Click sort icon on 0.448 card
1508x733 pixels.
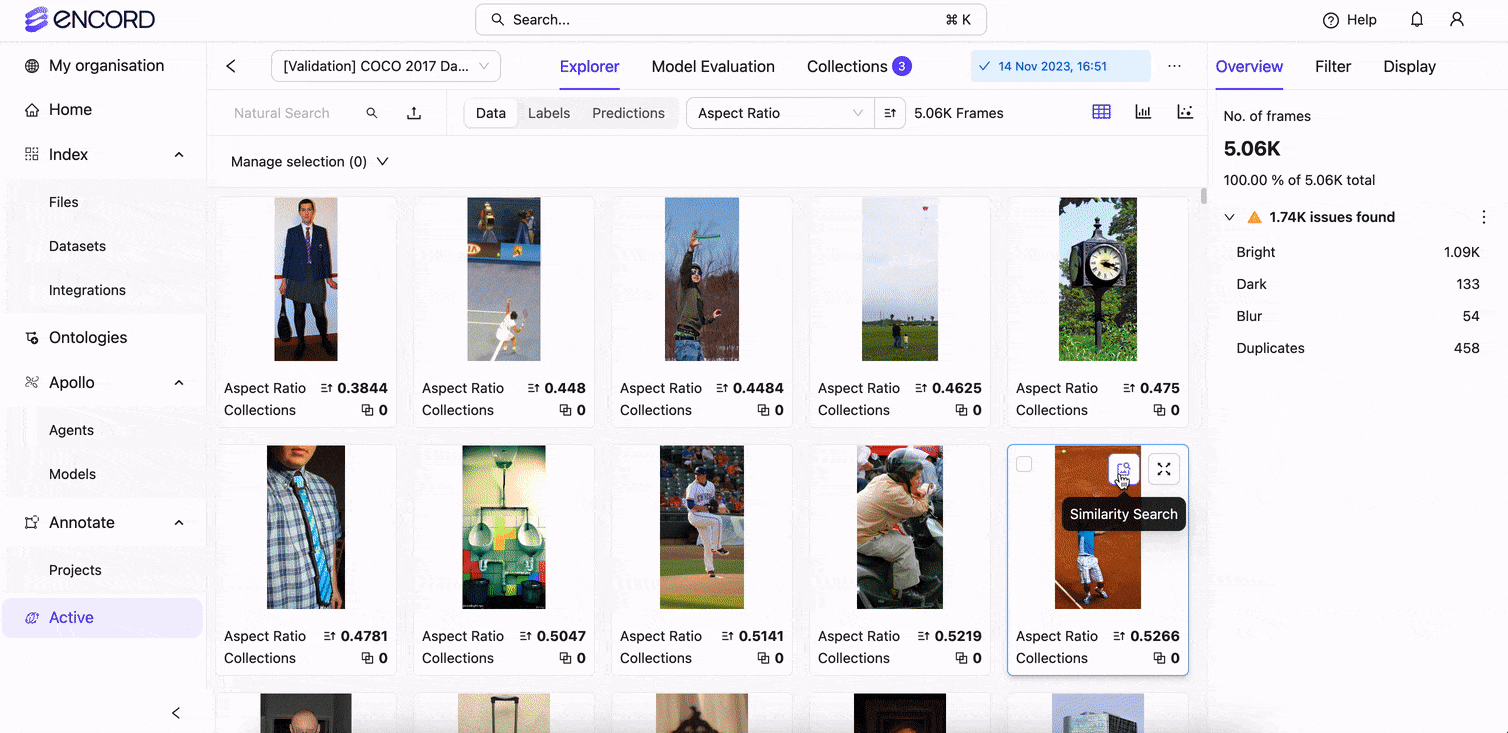(x=533, y=388)
